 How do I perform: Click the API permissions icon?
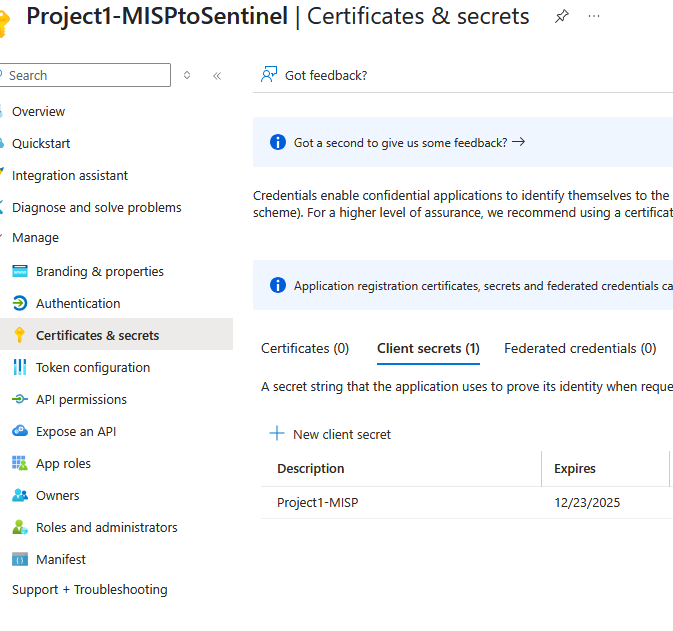click(x=20, y=399)
